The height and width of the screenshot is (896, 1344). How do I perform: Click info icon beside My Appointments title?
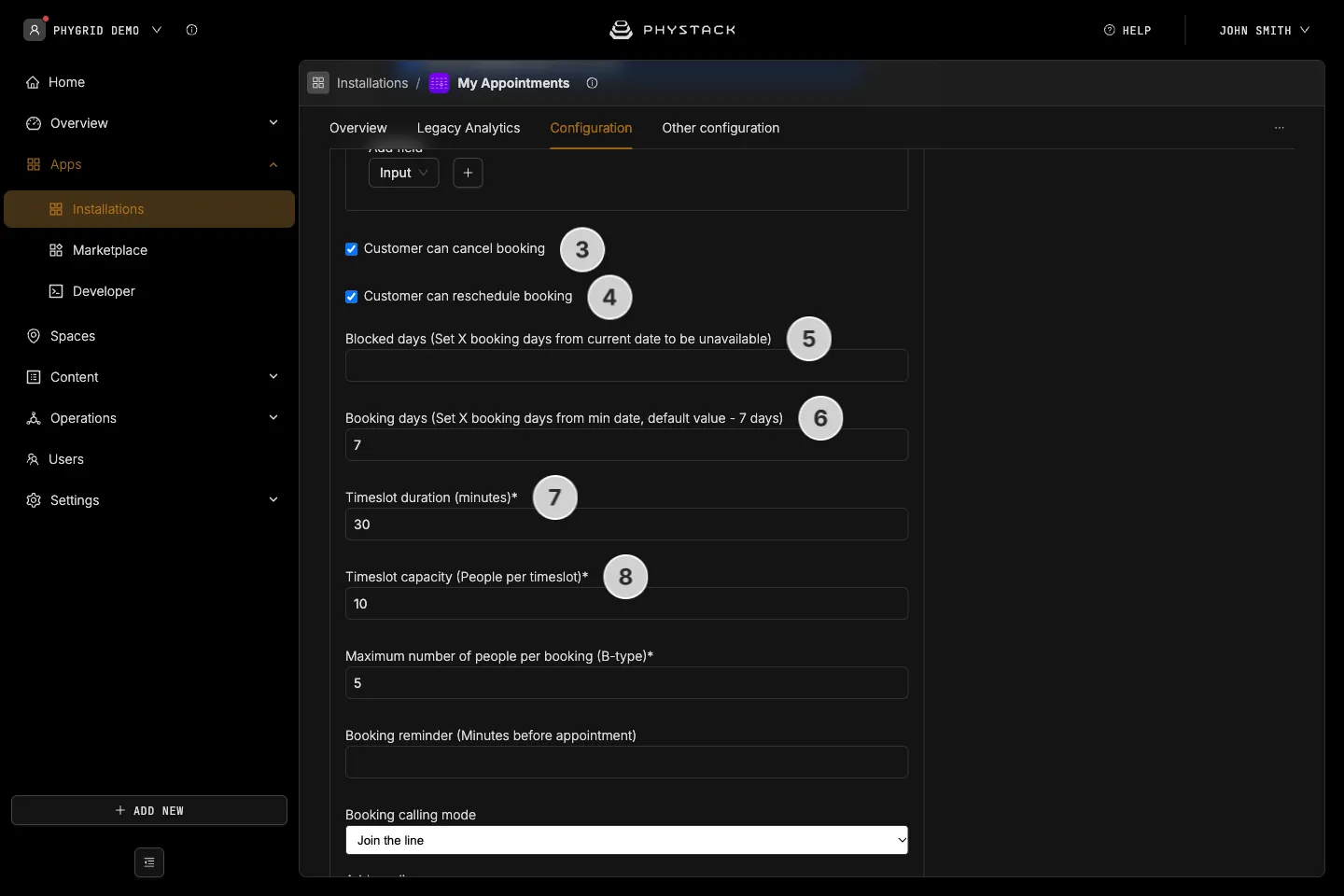(x=592, y=83)
